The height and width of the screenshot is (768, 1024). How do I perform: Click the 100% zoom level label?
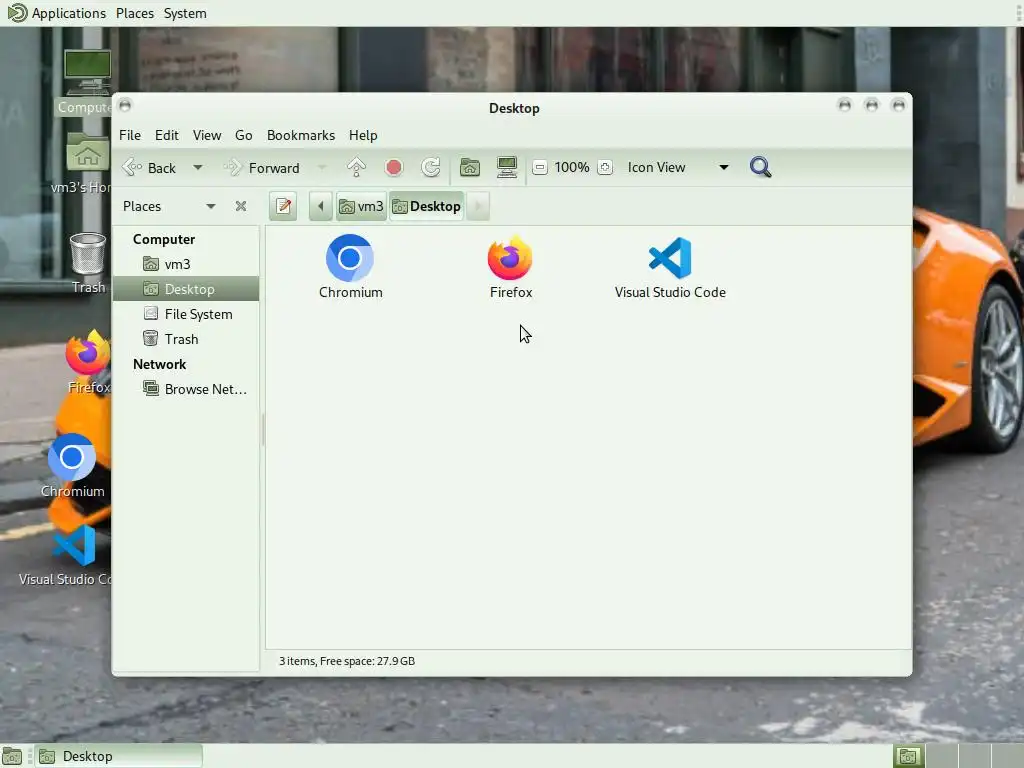(571, 168)
